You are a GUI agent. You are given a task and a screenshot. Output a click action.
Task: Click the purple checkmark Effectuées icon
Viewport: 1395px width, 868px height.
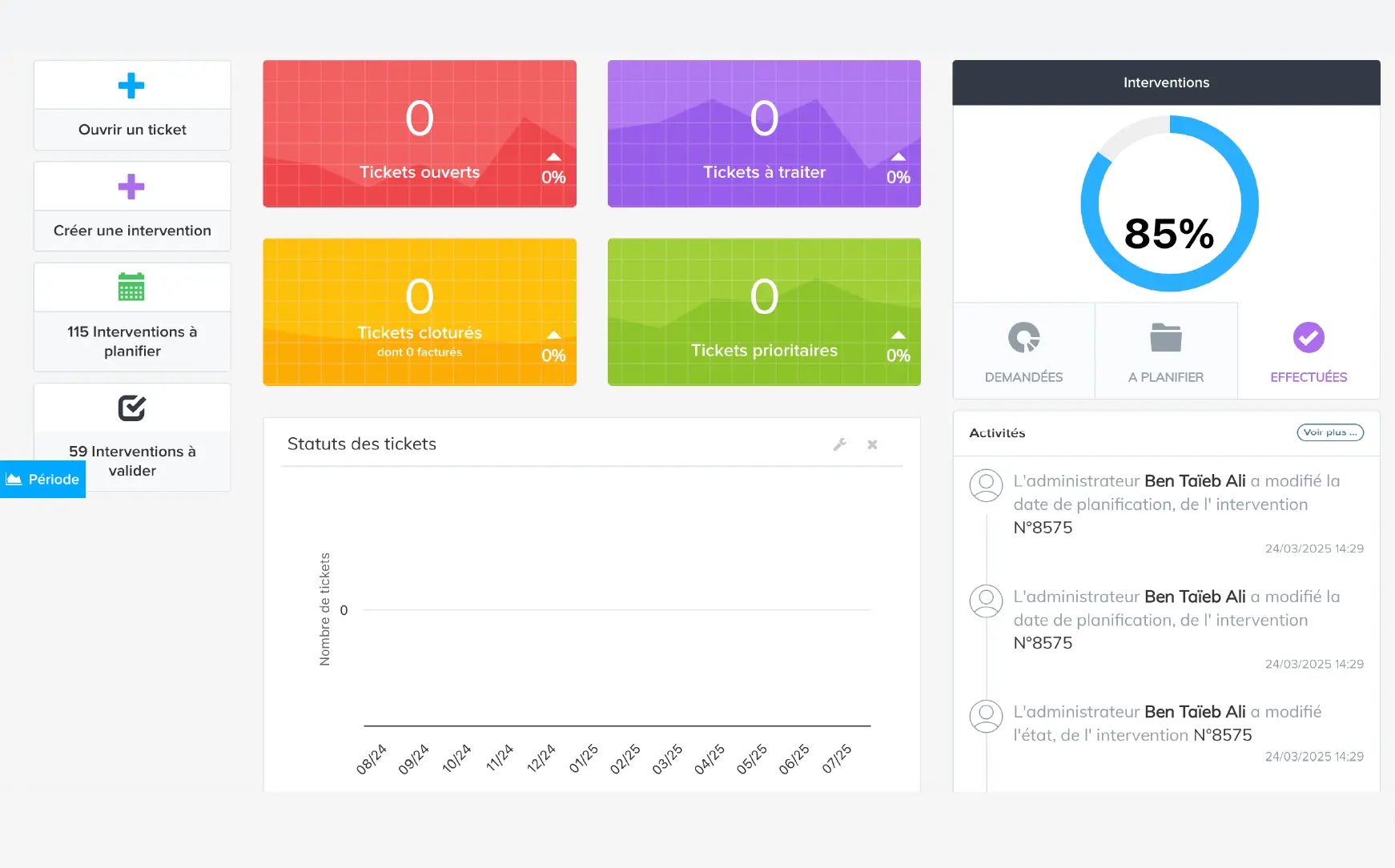1308,337
